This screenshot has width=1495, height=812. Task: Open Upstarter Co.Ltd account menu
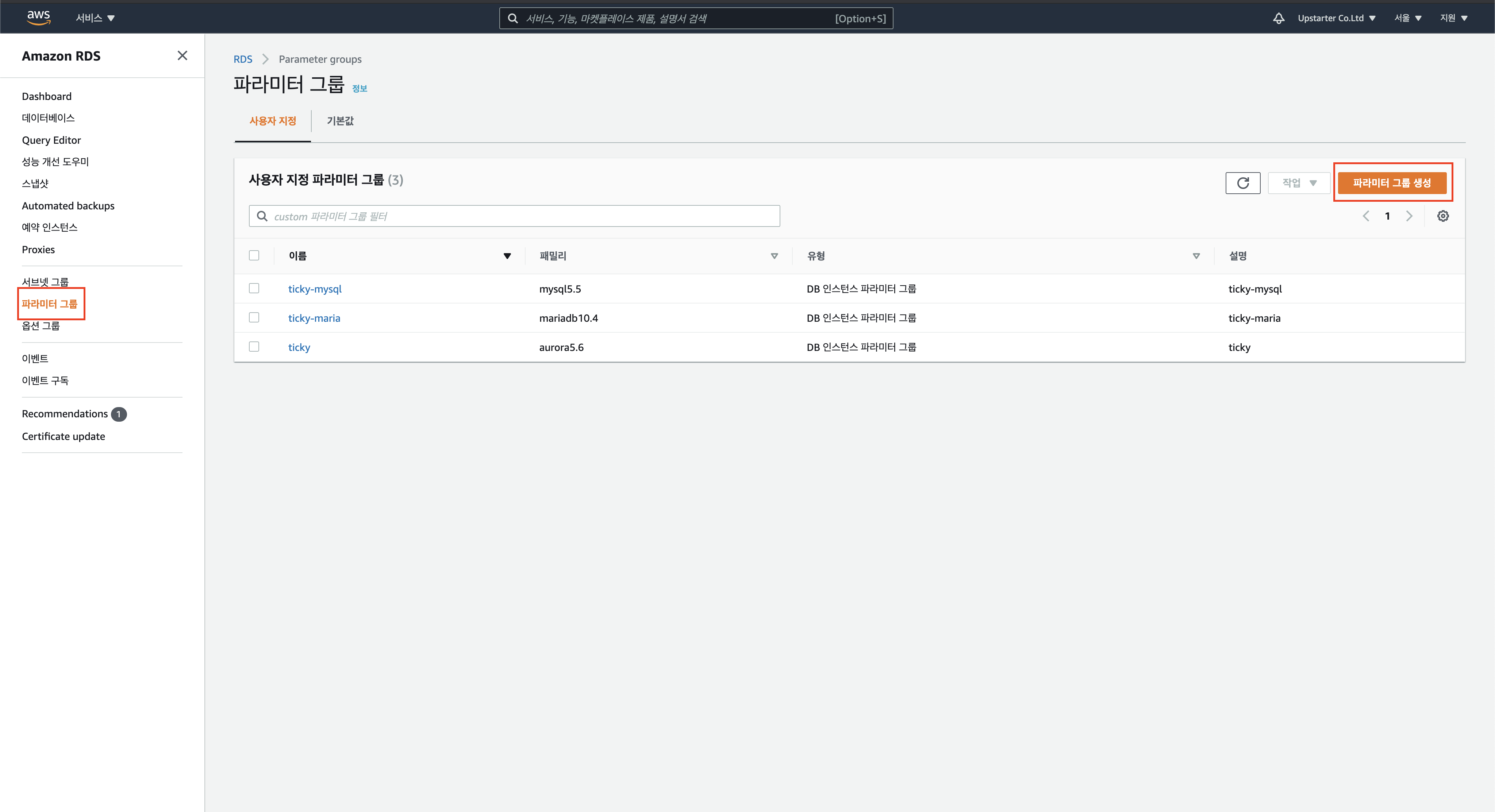(1336, 18)
